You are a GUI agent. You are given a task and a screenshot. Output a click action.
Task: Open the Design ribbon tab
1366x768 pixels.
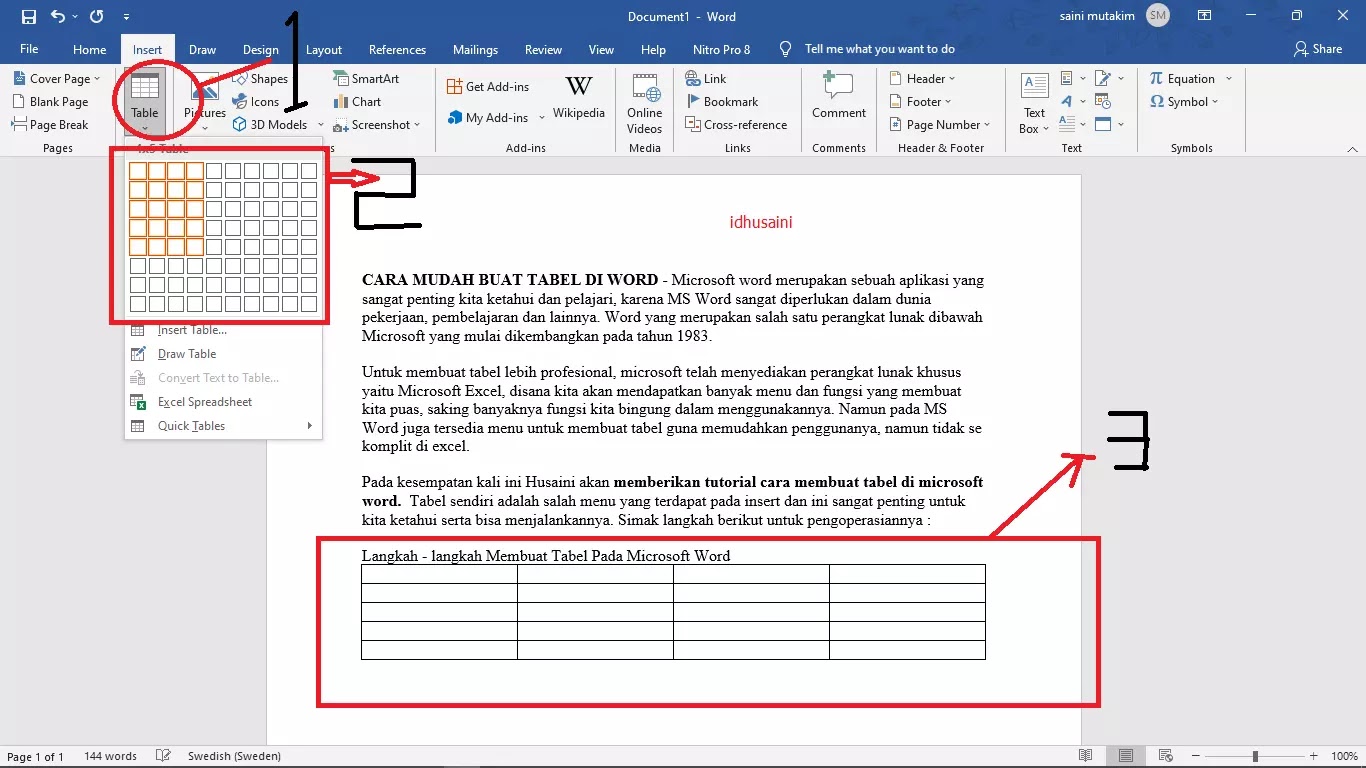tap(261, 49)
